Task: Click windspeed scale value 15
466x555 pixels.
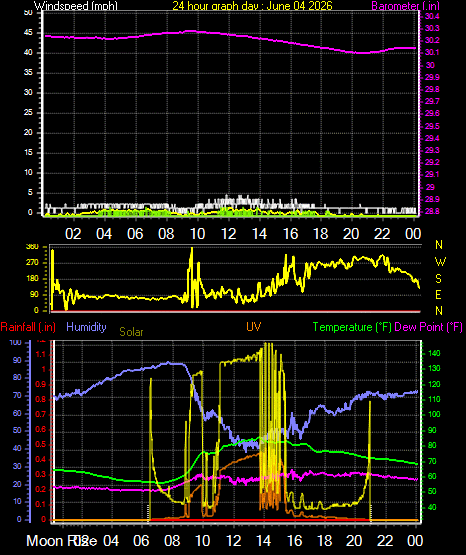Action: point(28,153)
